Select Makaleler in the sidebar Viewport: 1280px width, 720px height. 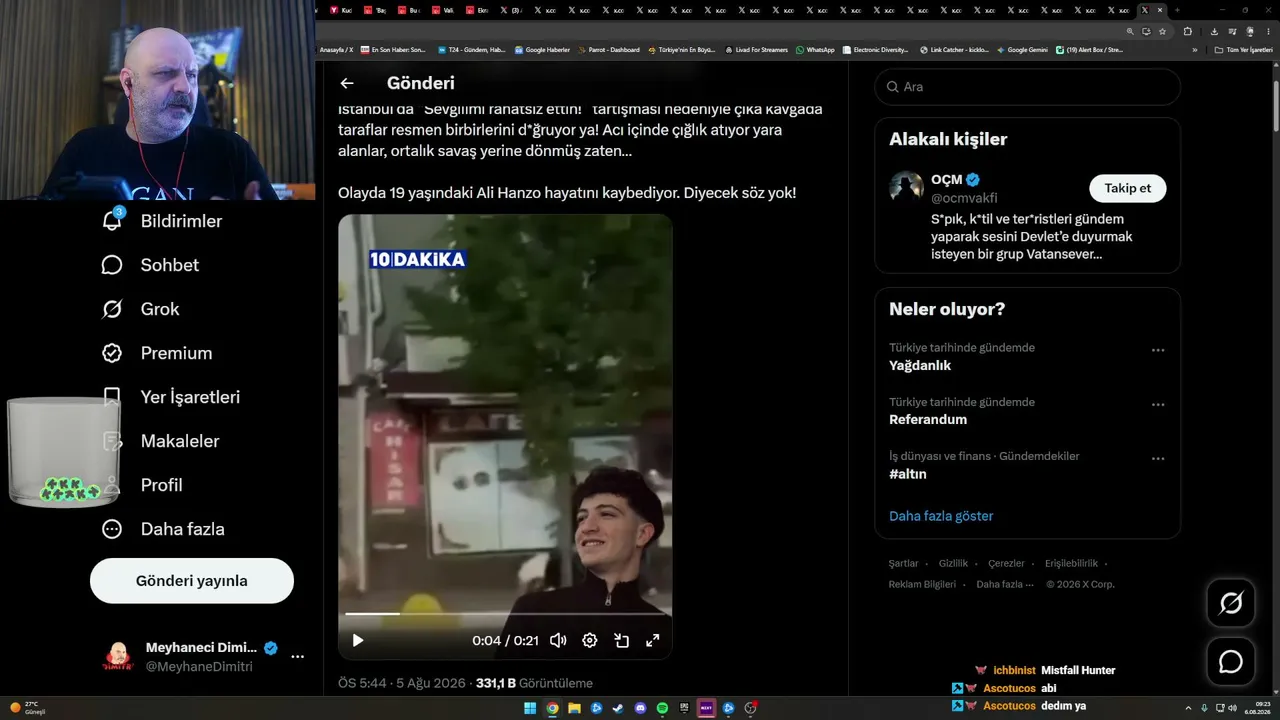(180, 441)
